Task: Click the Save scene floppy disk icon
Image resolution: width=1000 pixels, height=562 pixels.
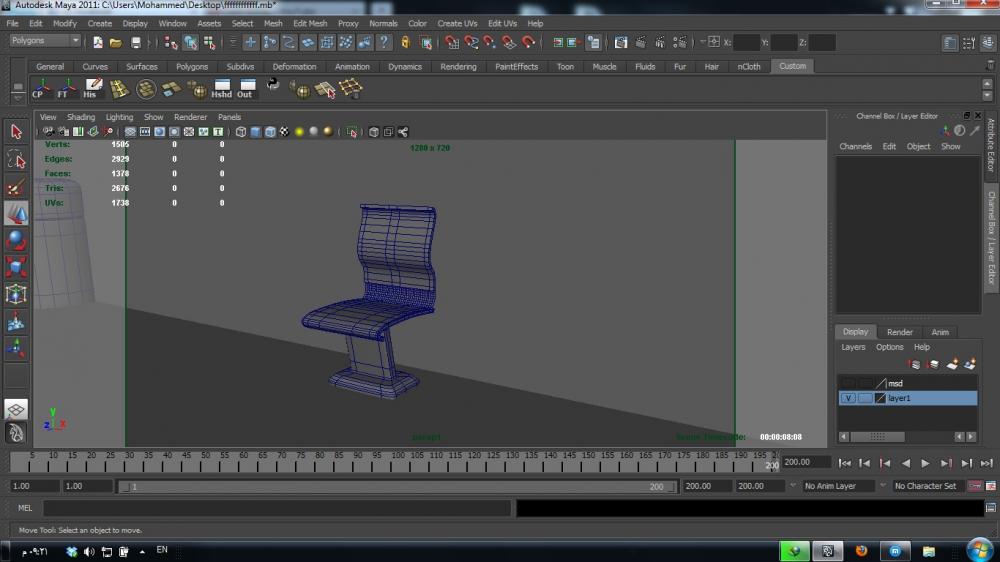Action: 136,42
